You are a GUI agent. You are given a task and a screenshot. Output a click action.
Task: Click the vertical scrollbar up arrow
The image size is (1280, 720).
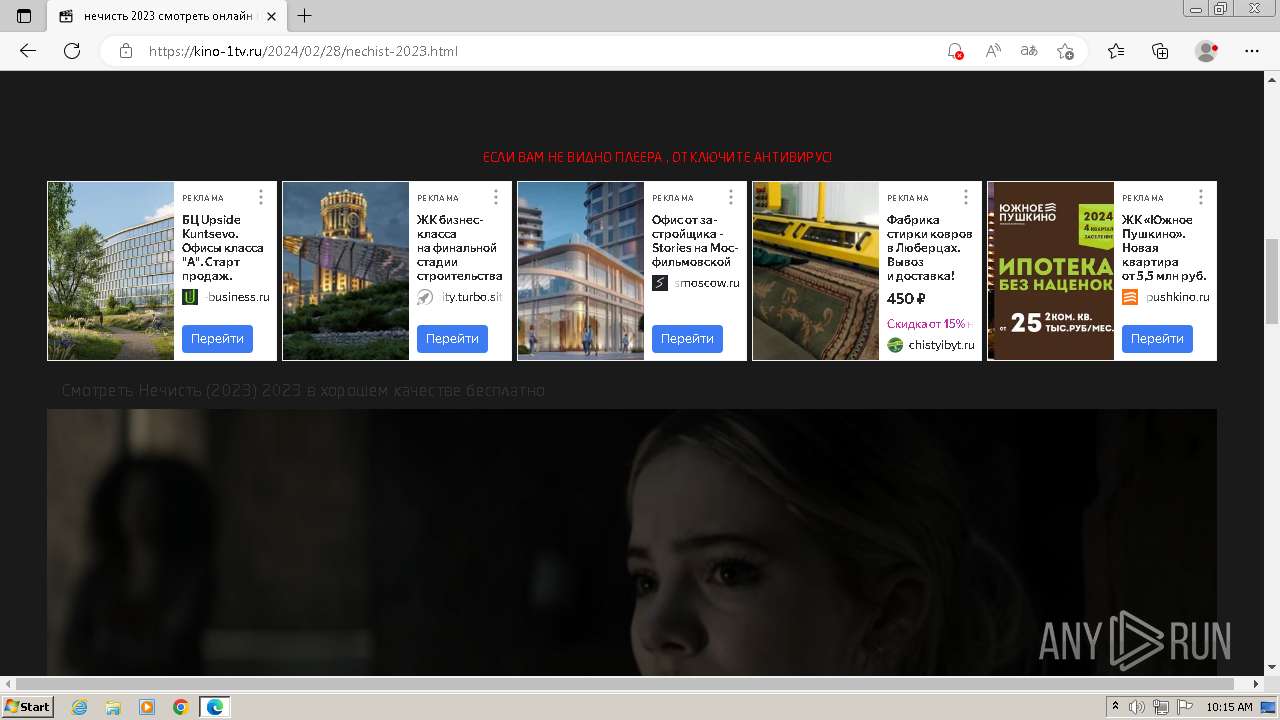click(x=1272, y=78)
